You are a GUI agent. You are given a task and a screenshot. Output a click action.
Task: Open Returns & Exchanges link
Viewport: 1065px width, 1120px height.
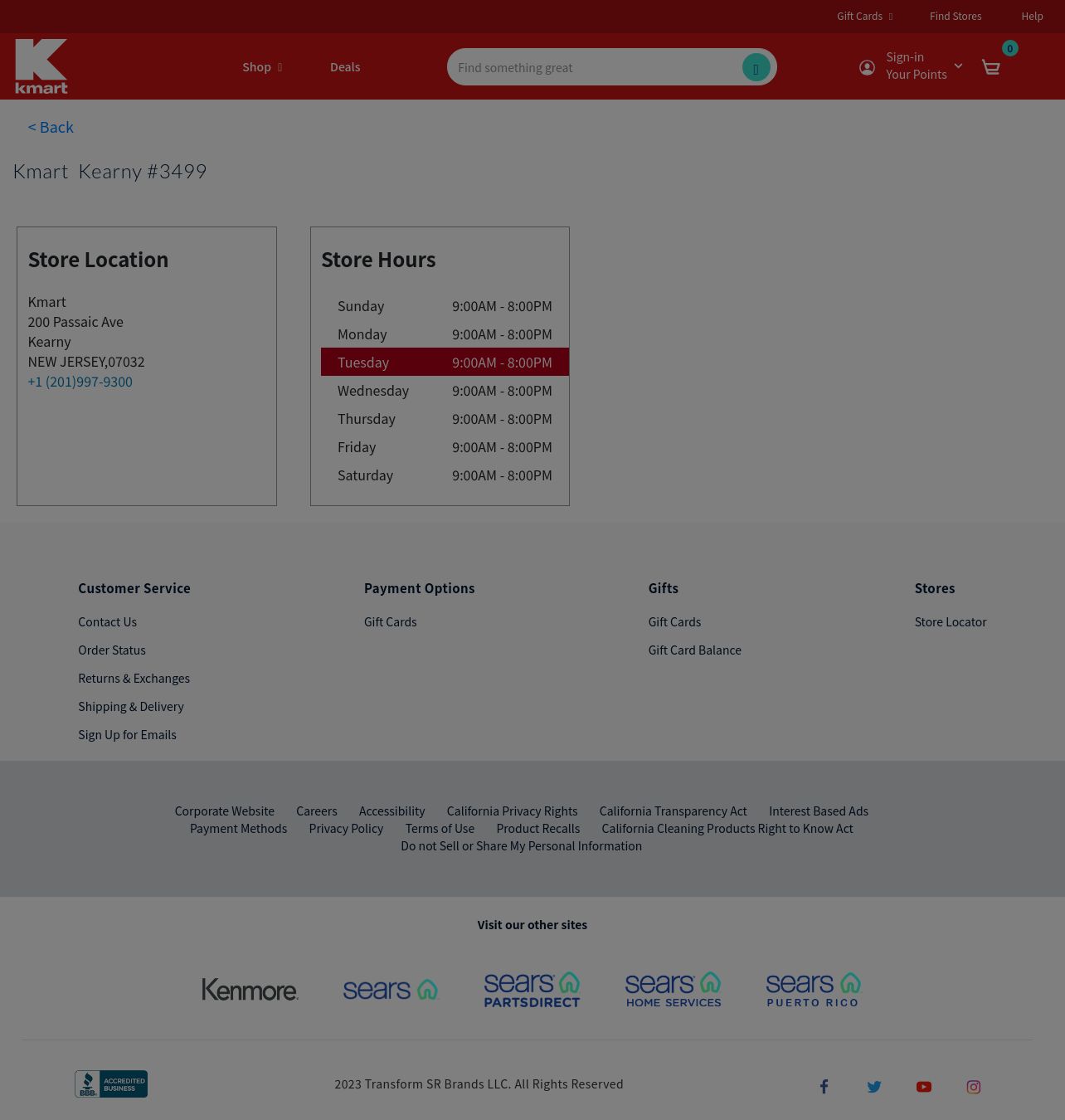point(134,678)
